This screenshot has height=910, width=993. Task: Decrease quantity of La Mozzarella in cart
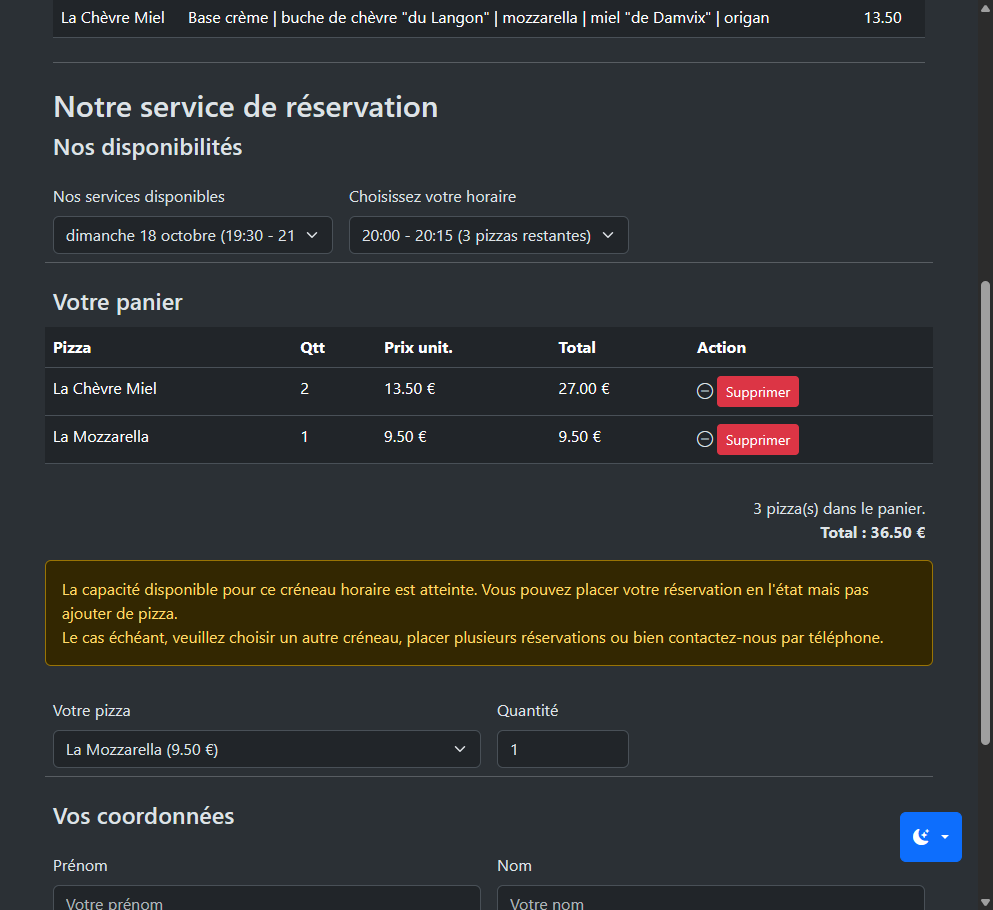click(x=704, y=439)
